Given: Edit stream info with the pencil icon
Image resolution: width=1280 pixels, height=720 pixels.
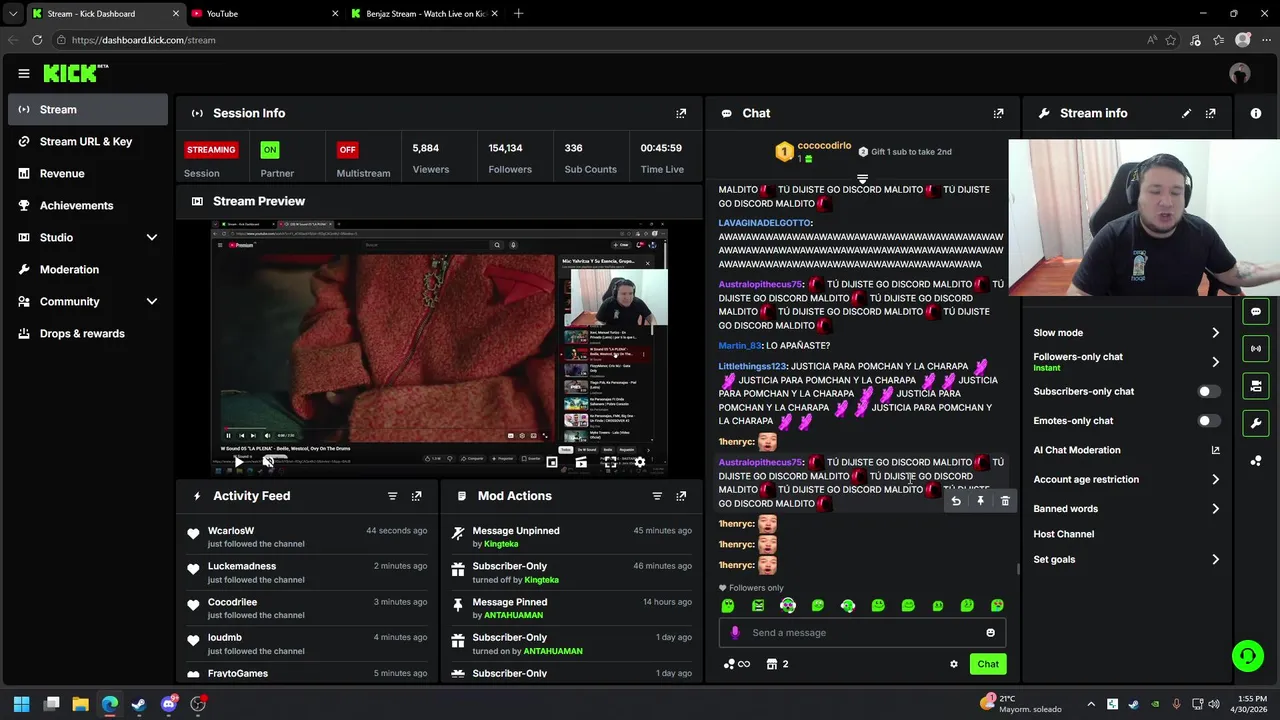Looking at the screenshot, I should 1186,113.
